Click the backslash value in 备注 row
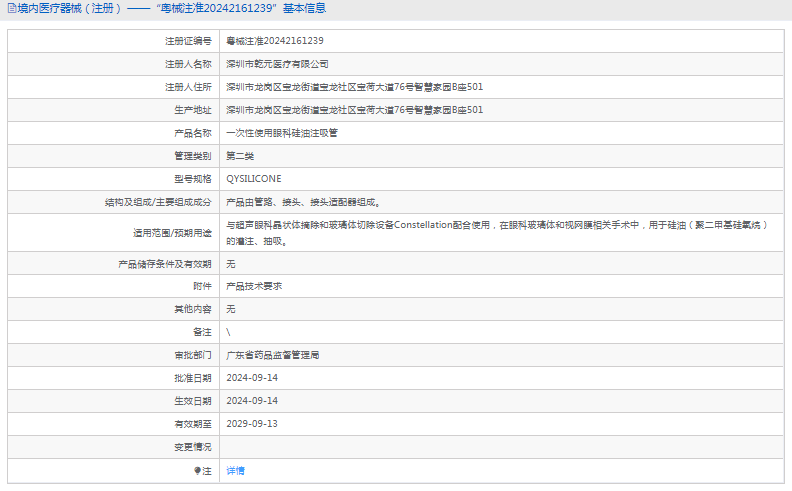The image size is (792, 491). point(228,332)
